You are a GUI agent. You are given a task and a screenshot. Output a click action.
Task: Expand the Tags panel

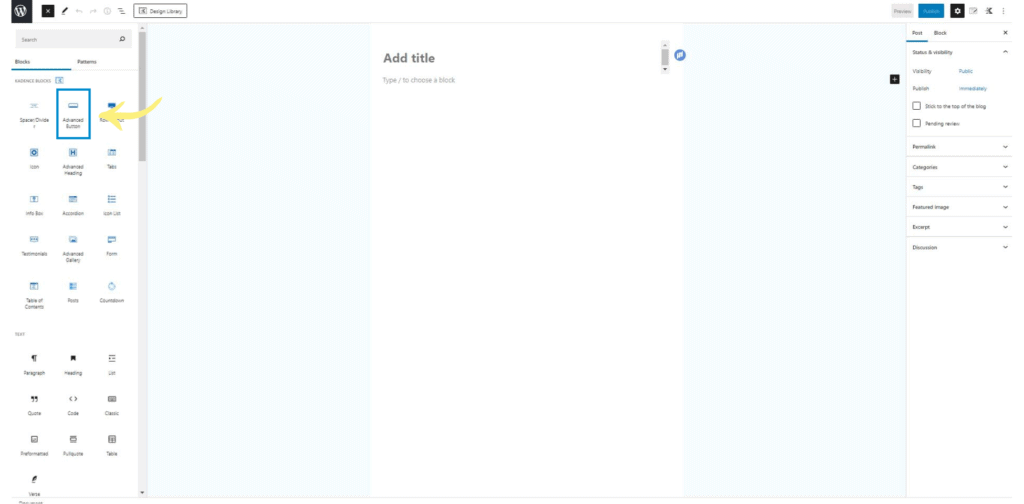[961, 187]
